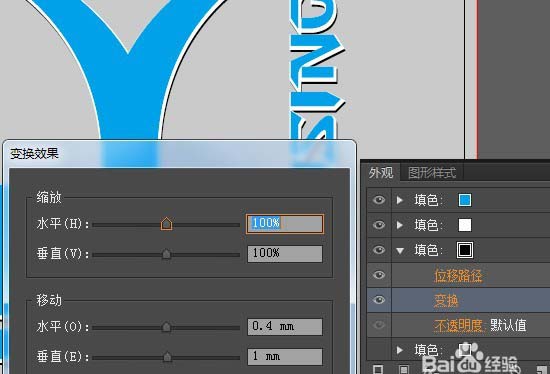Click the 水平(H) scale 100% field

click(x=284, y=223)
